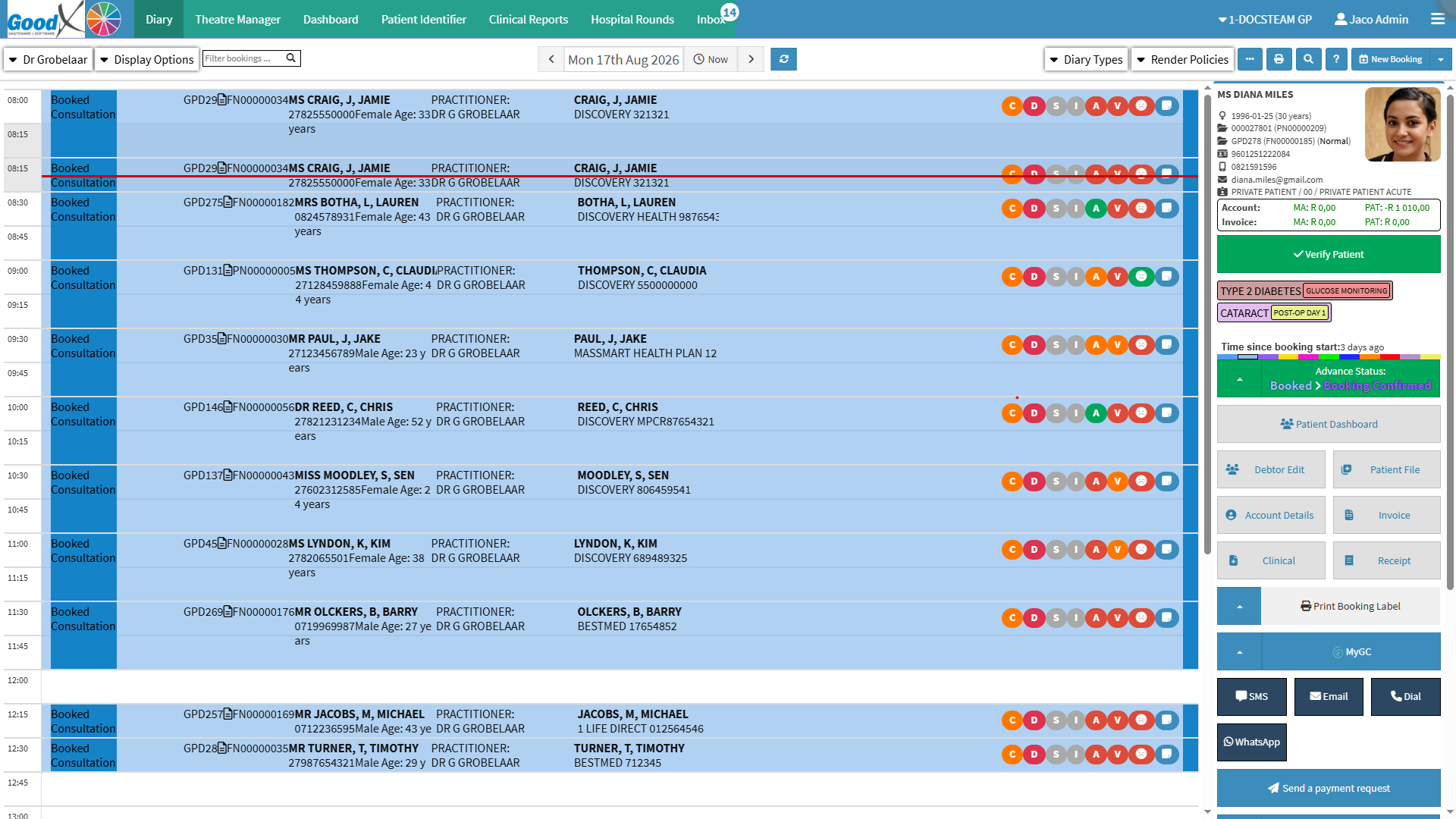Open the more options ellipsis button
This screenshot has width=1456, height=819.
[1250, 59]
